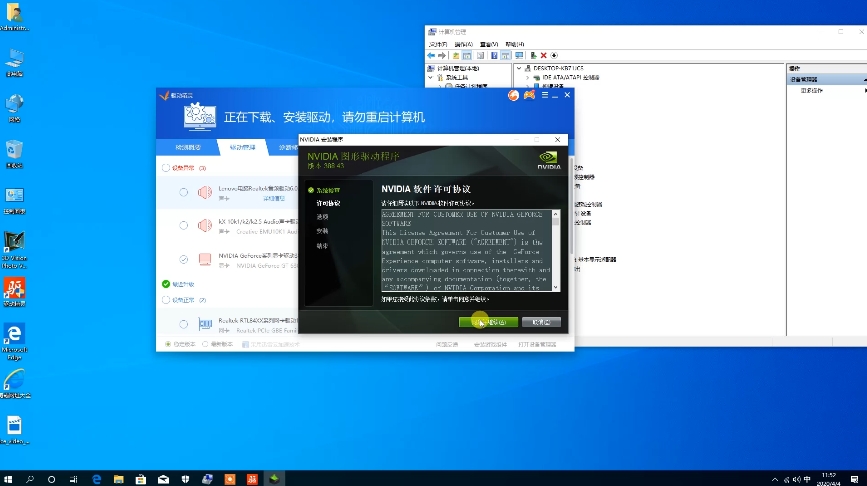Click inside the NVIDIA license agreement text box
Screen dimensions: 867x486
[466, 250]
